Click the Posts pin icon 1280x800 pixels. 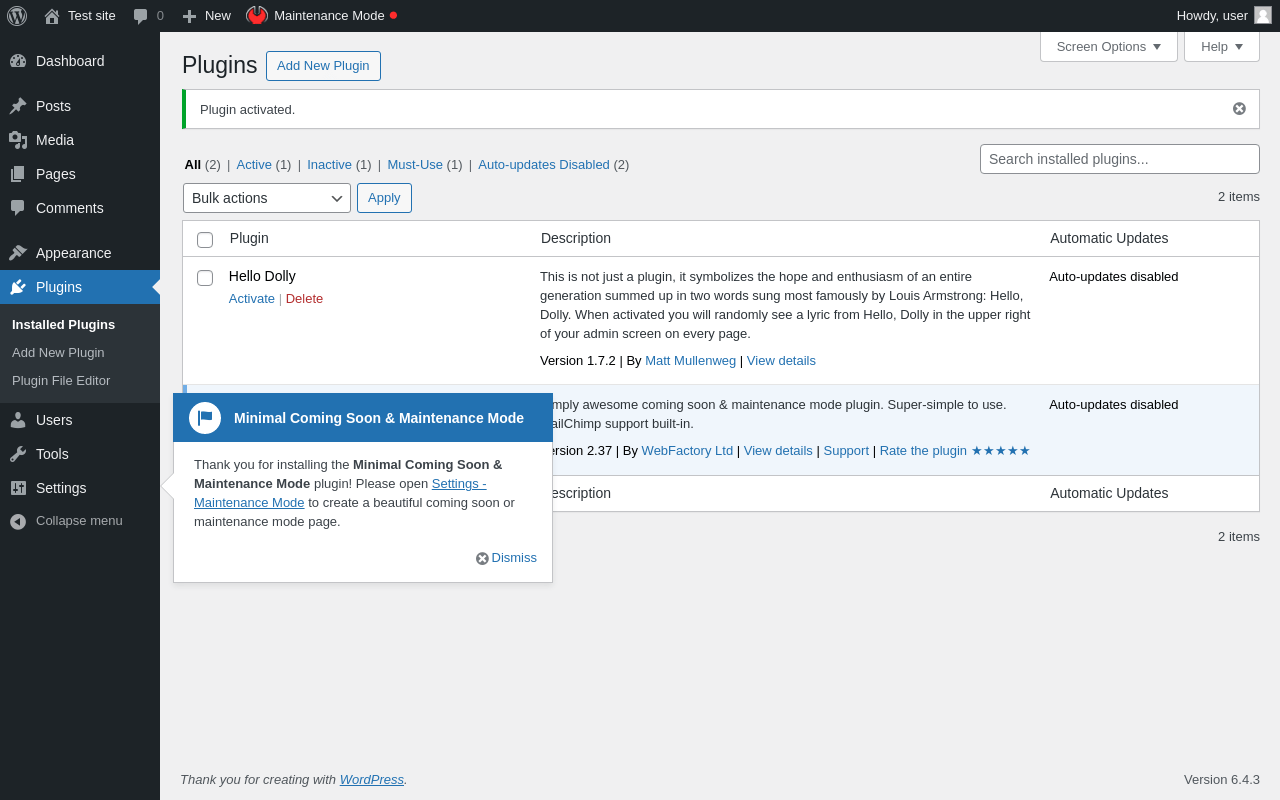(18, 106)
